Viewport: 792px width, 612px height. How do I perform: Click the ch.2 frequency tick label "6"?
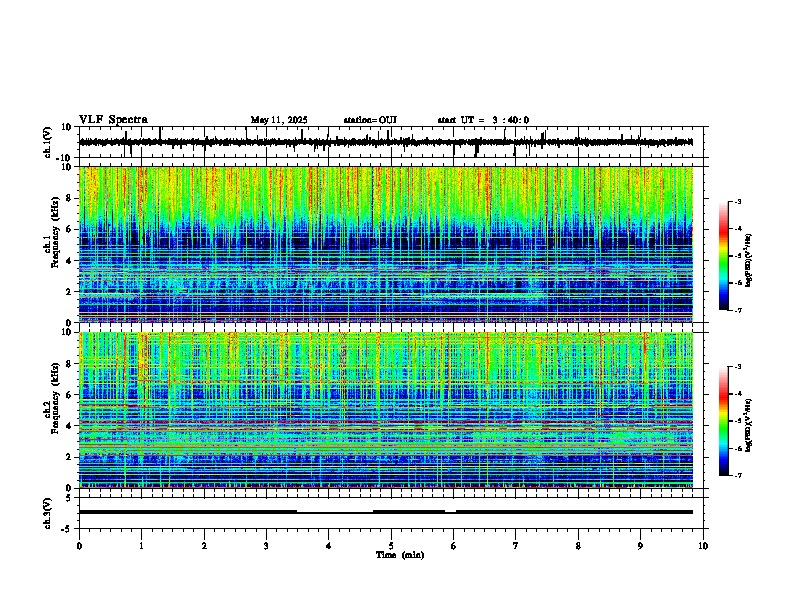[70, 395]
